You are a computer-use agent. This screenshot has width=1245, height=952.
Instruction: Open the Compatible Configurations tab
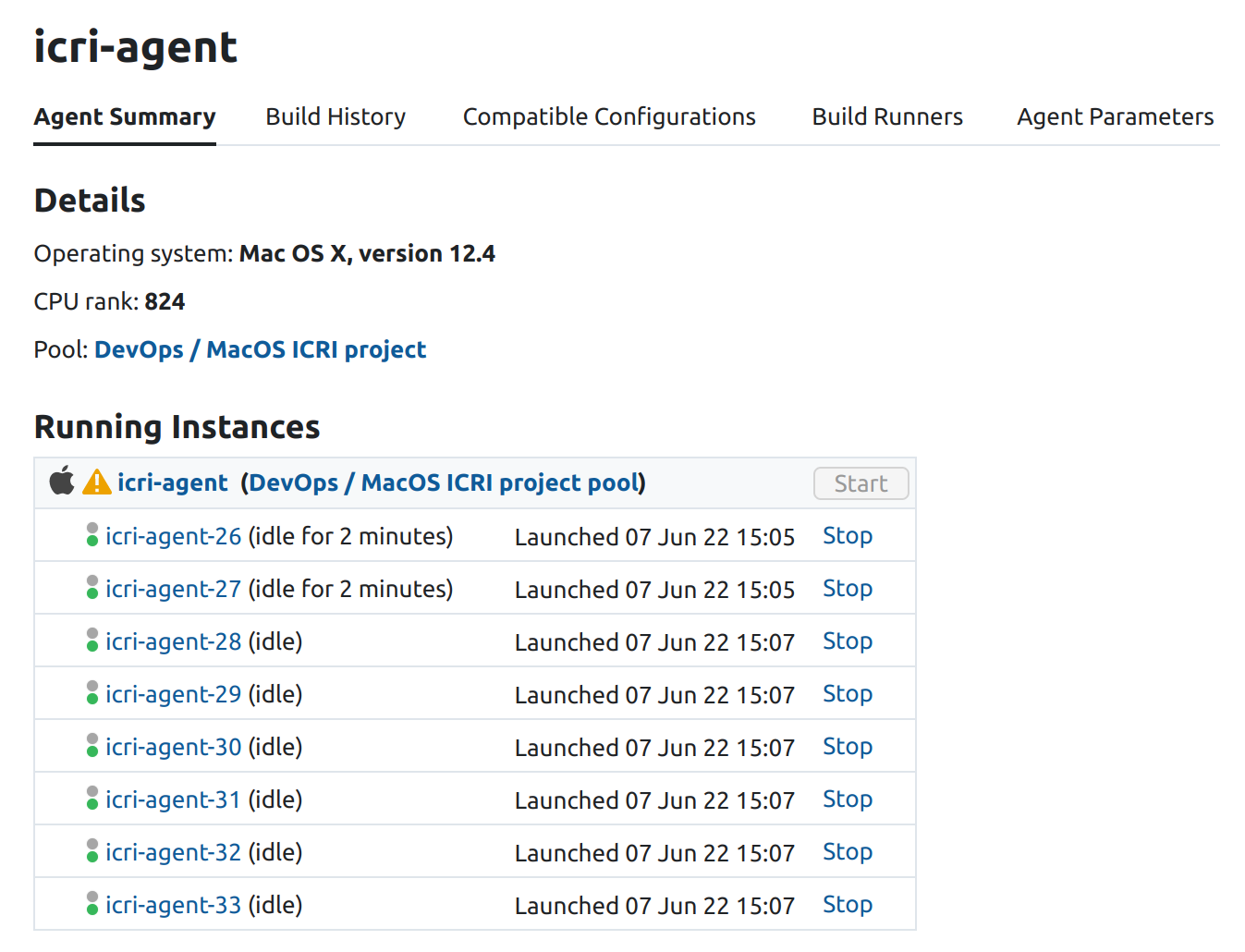coord(609,117)
